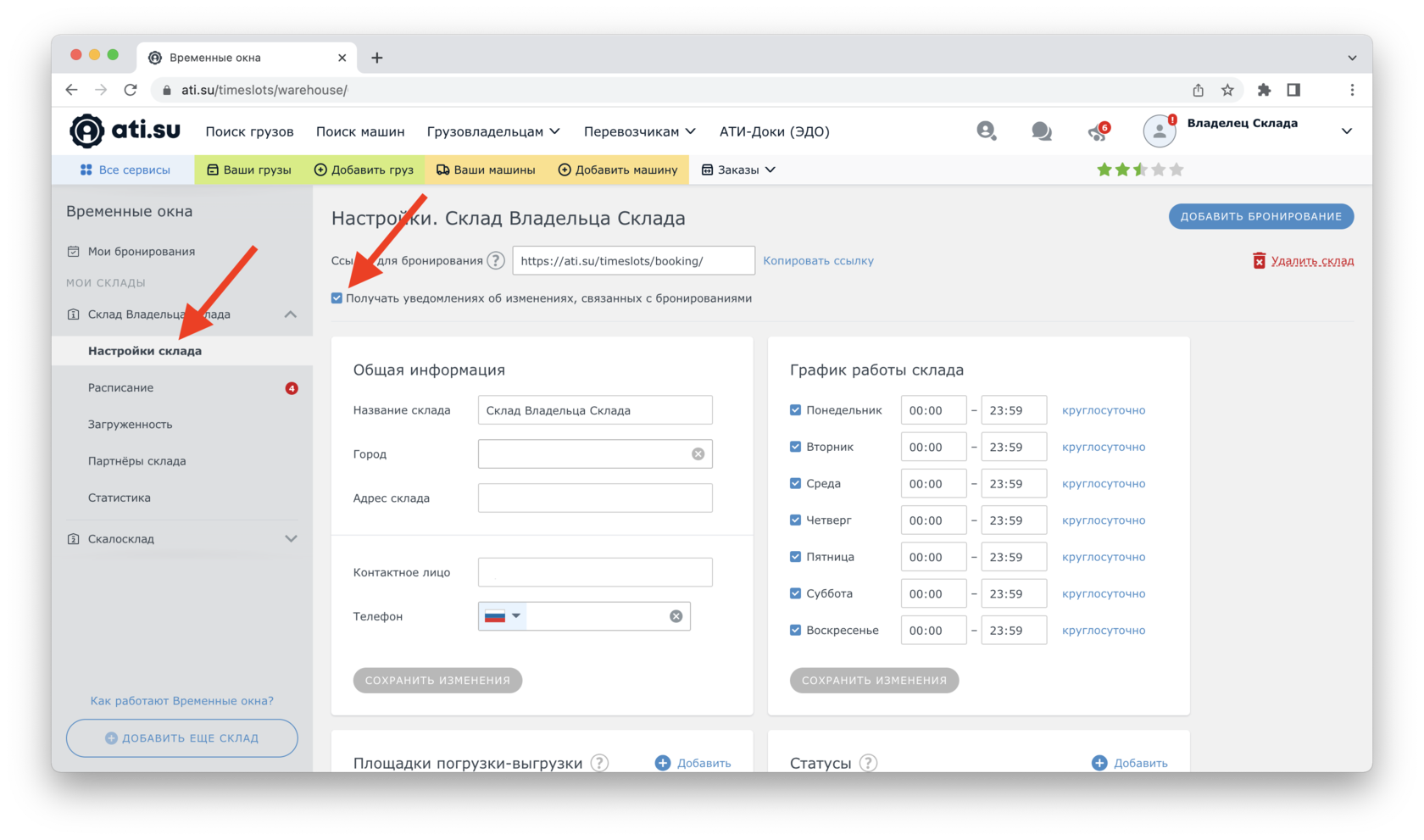Screen dimensions: 1424x840
Task: Collapse the Склад Владельца Склада section
Action: coord(291,314)
